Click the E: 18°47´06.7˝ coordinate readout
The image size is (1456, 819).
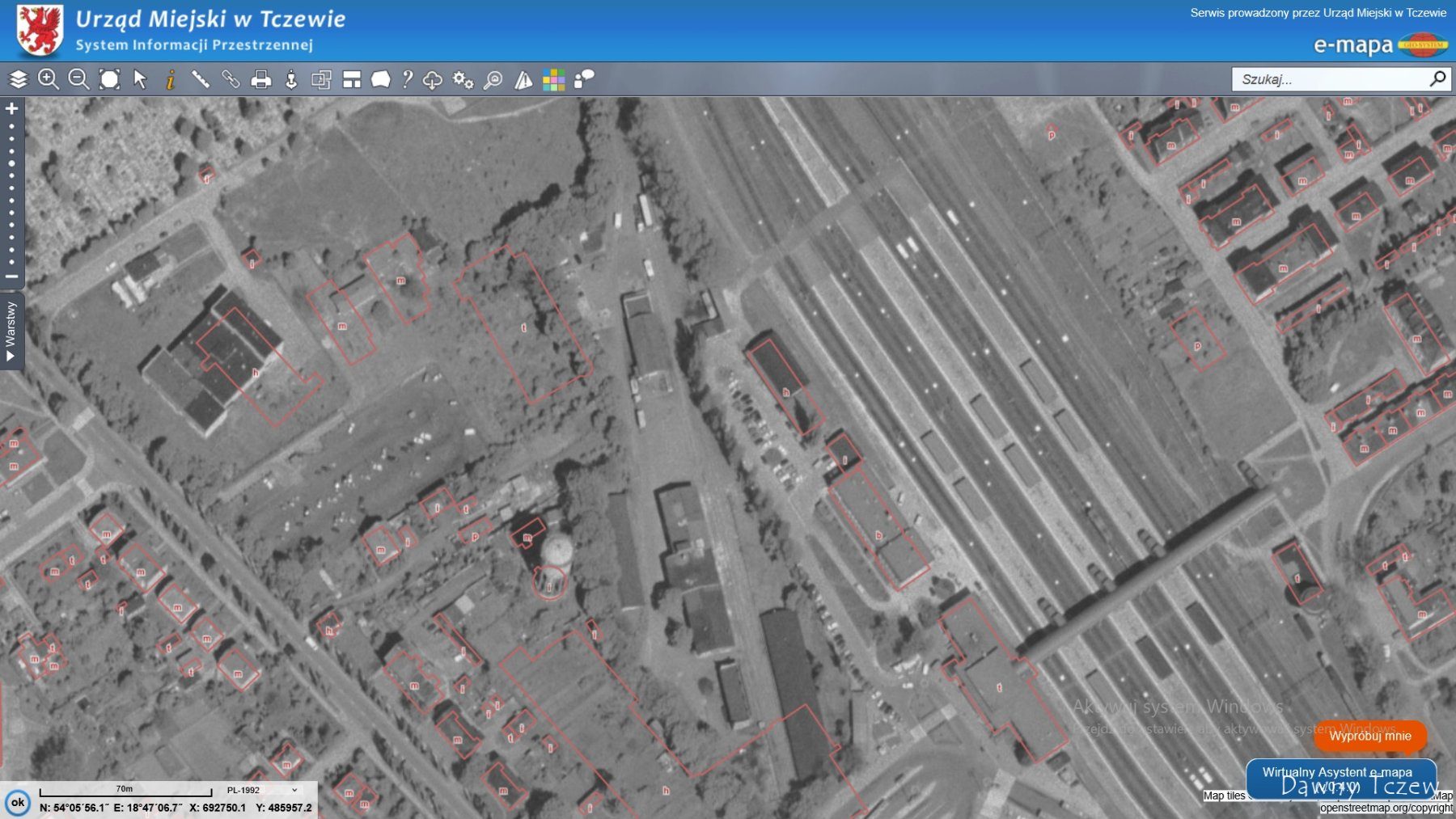pos(148,808)
